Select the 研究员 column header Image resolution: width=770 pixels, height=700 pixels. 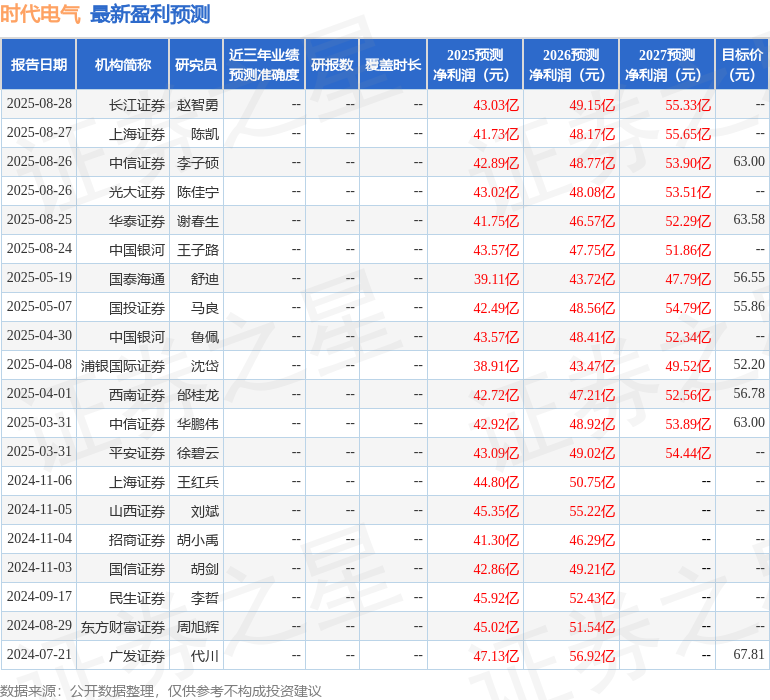tap(196, 64)
